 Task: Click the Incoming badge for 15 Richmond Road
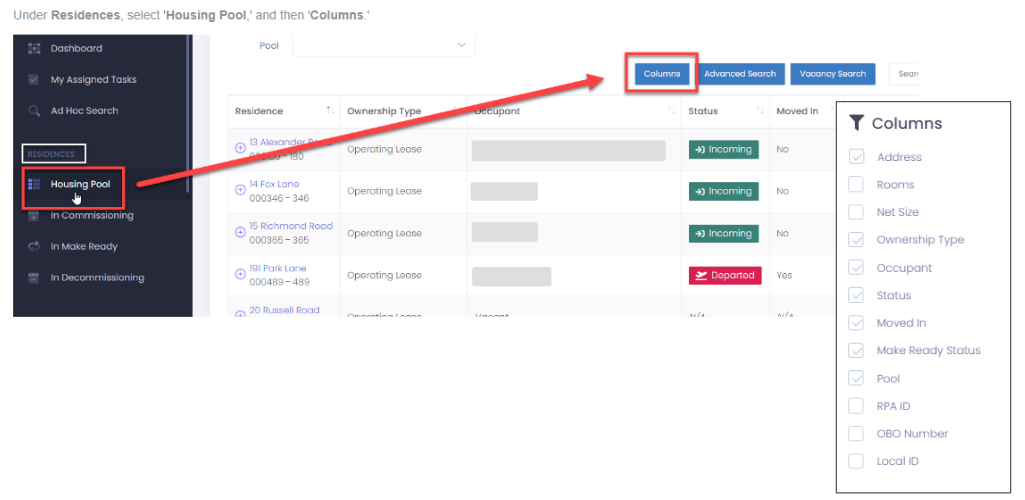pos(724,233)
